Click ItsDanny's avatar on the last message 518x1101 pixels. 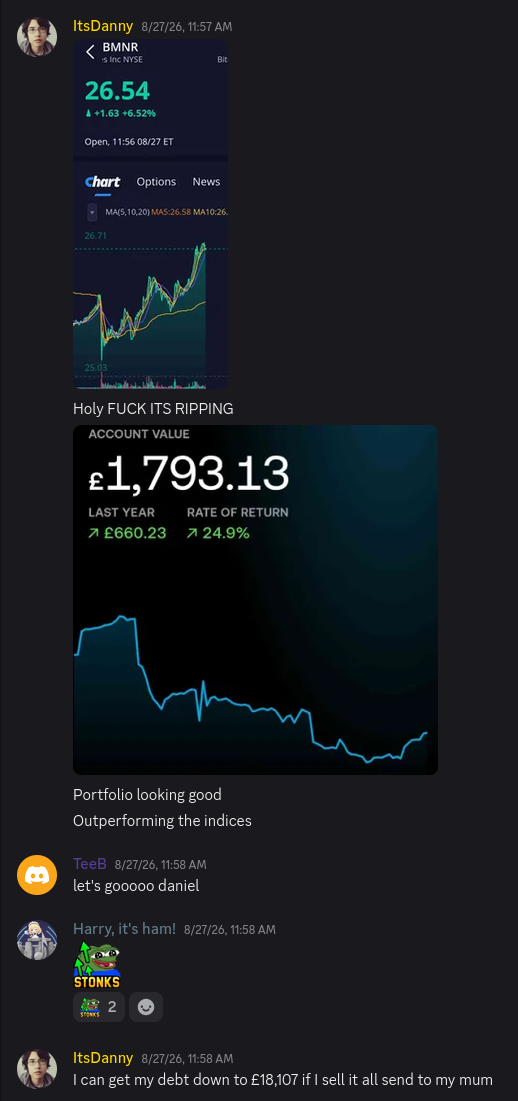coord(36,1069)
